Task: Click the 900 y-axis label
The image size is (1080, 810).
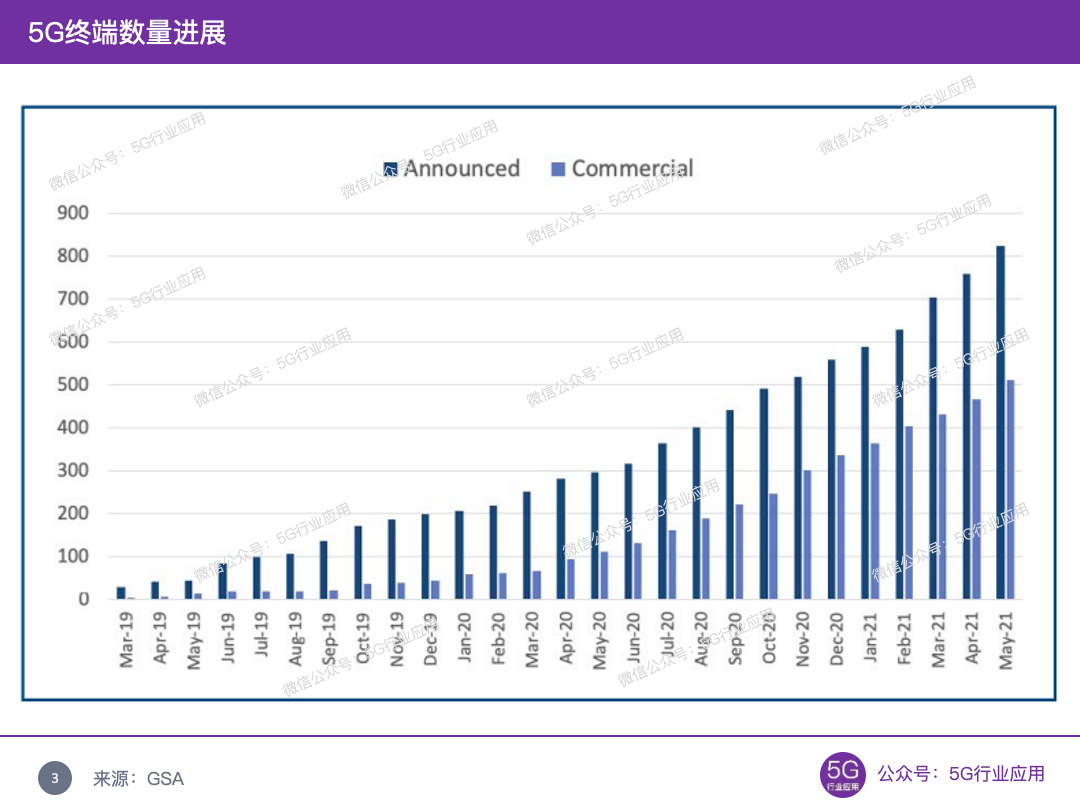Action: click(x=71, y=213)
